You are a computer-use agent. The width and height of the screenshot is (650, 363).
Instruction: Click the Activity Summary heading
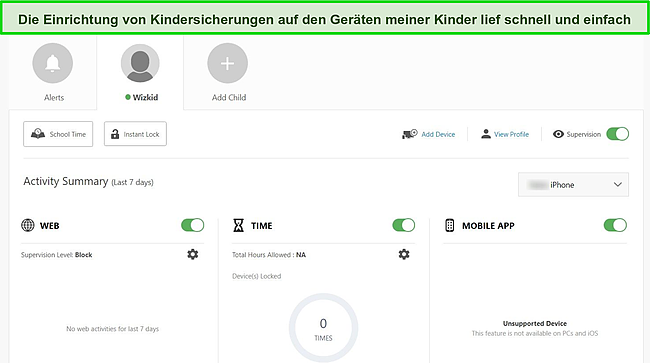tap(65, 182)
